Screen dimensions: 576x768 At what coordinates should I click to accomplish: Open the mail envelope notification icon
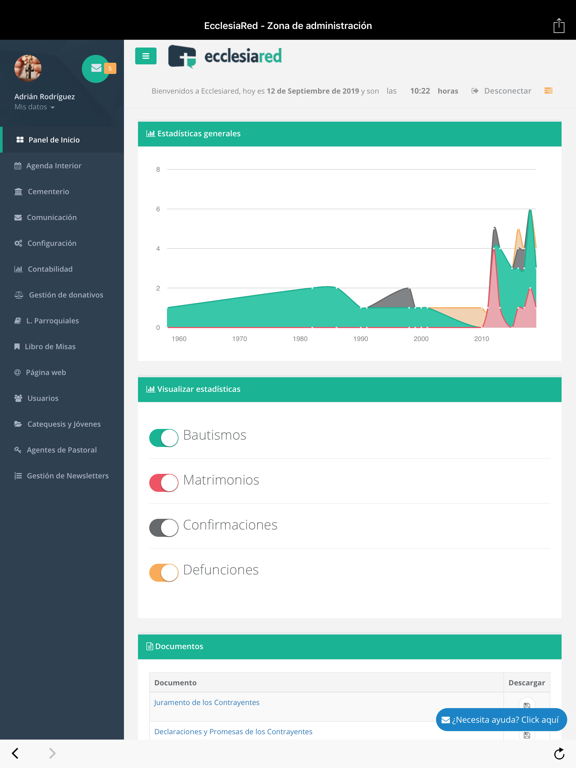pyautogui.click(x=96, y=69)
